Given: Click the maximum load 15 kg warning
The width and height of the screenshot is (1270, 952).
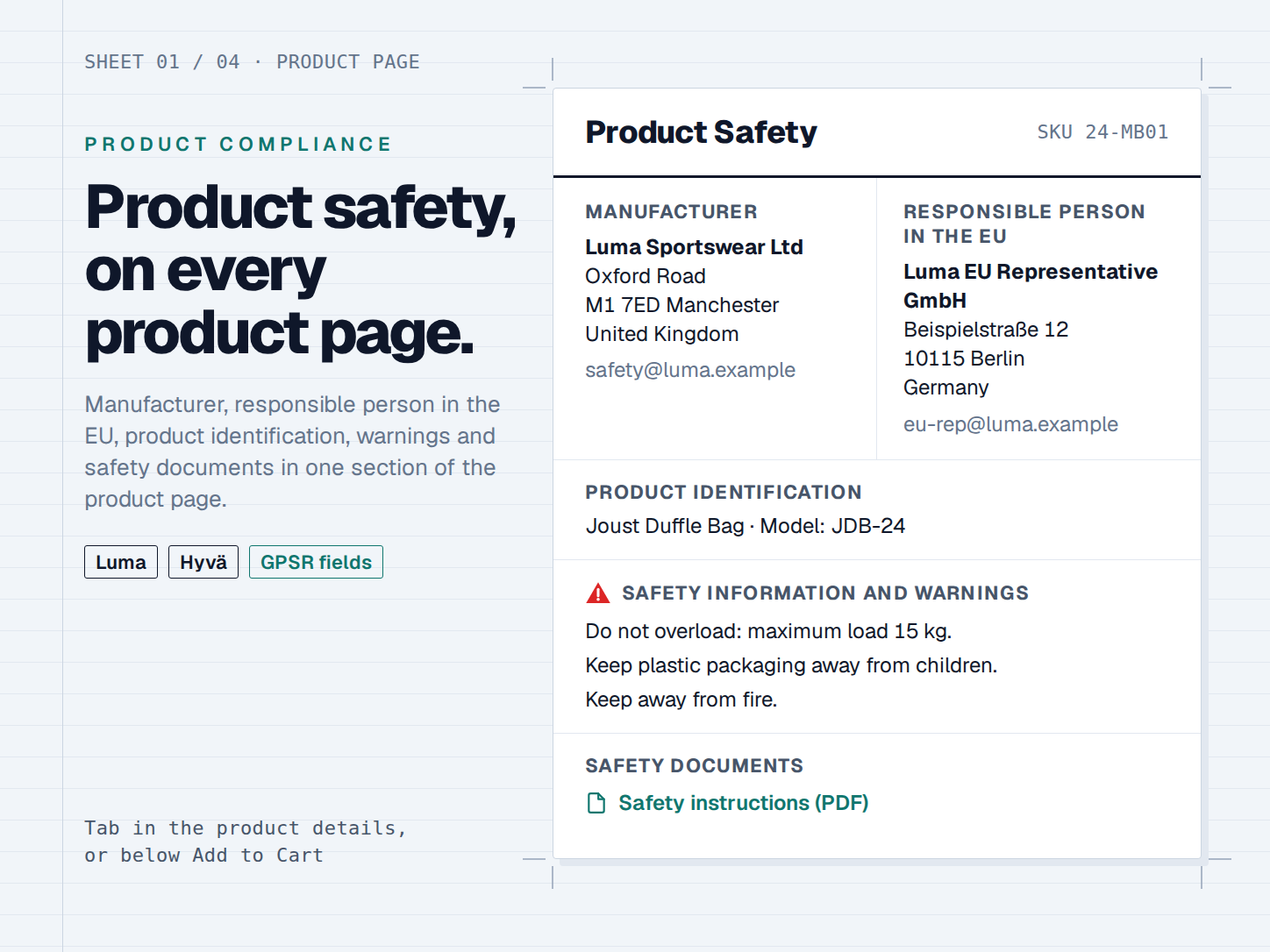Looking at the screenshot, I should pyautogui.click(x=768, y=631).
